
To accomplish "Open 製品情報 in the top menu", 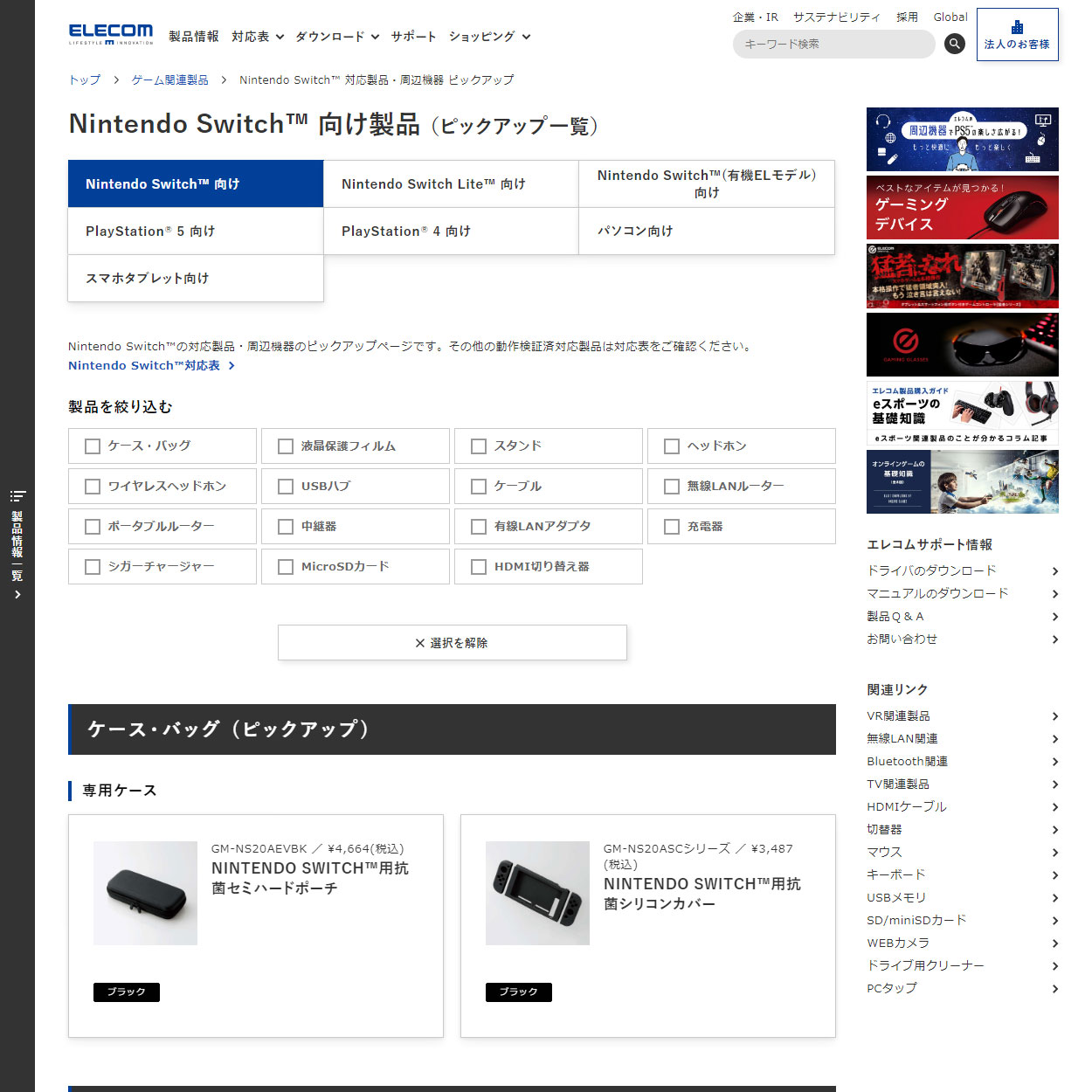I will point(194,37).
